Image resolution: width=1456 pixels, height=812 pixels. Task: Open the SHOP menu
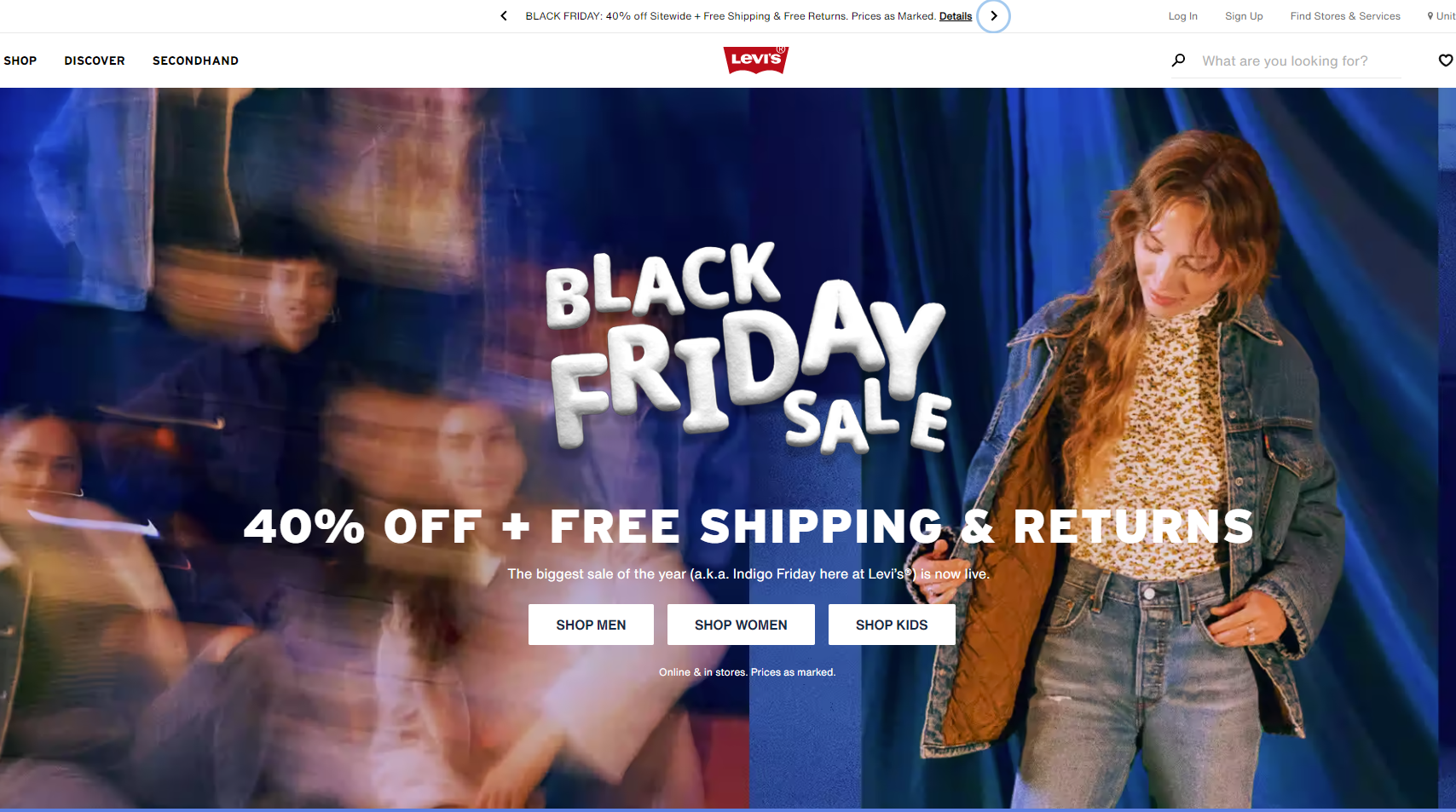click(x=20, y=60)
